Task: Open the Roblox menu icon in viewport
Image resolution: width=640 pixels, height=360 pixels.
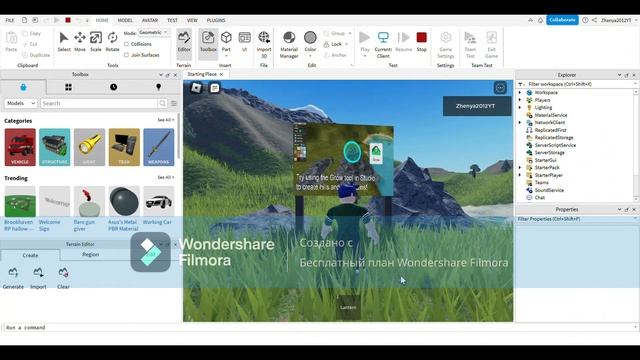Action: (196, 88)
